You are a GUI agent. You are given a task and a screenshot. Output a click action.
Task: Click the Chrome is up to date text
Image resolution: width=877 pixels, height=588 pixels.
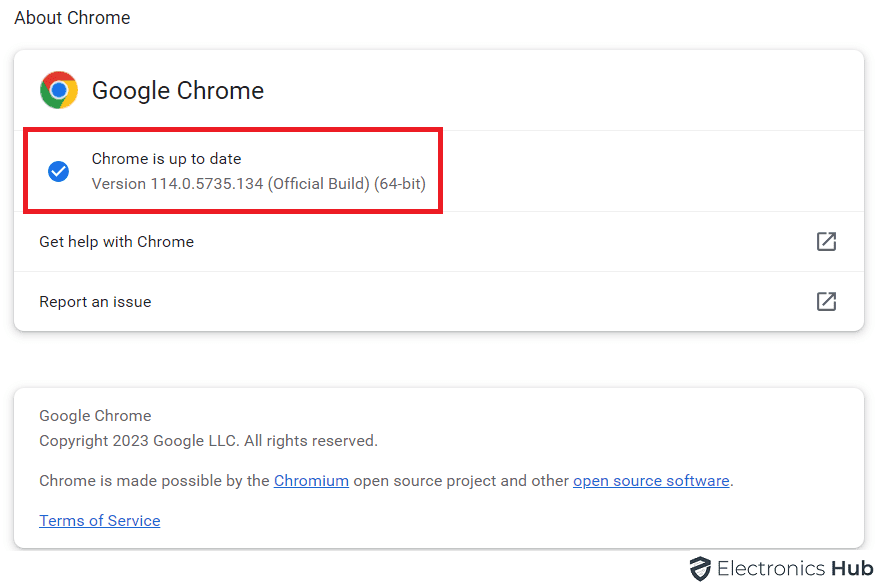[166, 158]
